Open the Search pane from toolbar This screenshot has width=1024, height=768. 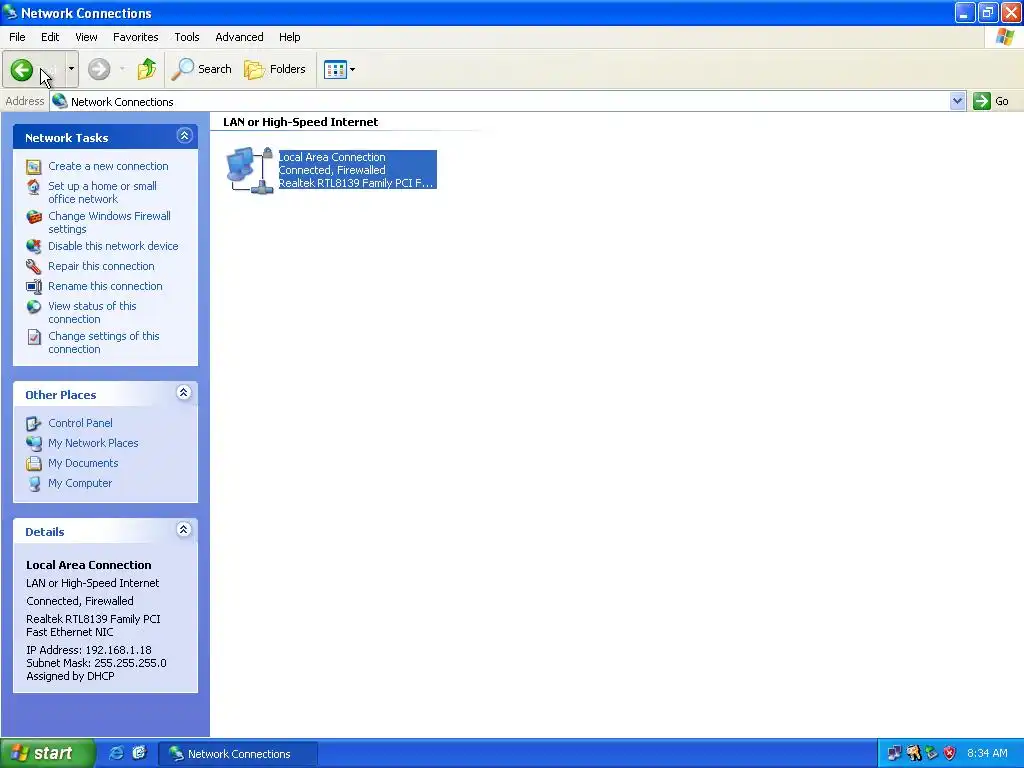pyautogui.click(x=202, y=69)
